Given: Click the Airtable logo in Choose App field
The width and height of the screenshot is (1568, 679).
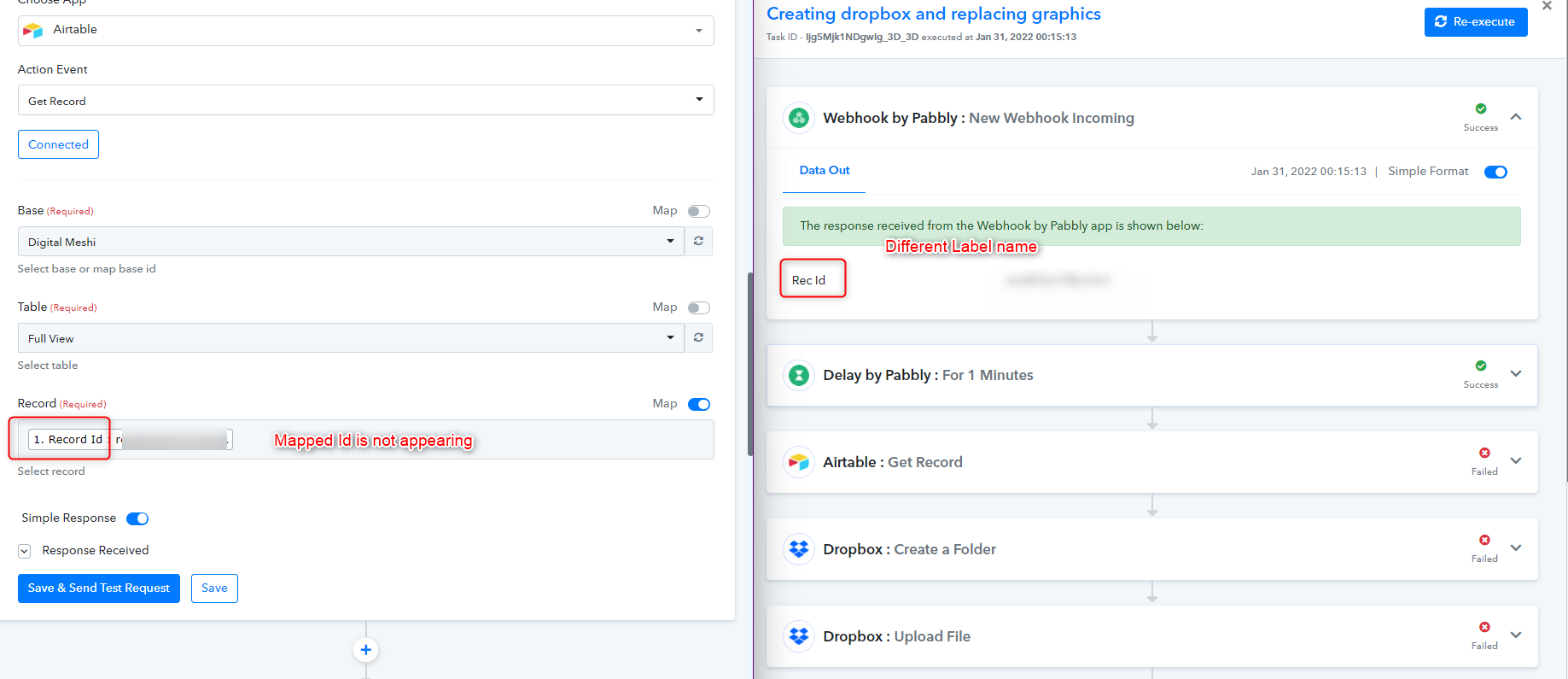Looking at the screenshot, I should [33, 30].
